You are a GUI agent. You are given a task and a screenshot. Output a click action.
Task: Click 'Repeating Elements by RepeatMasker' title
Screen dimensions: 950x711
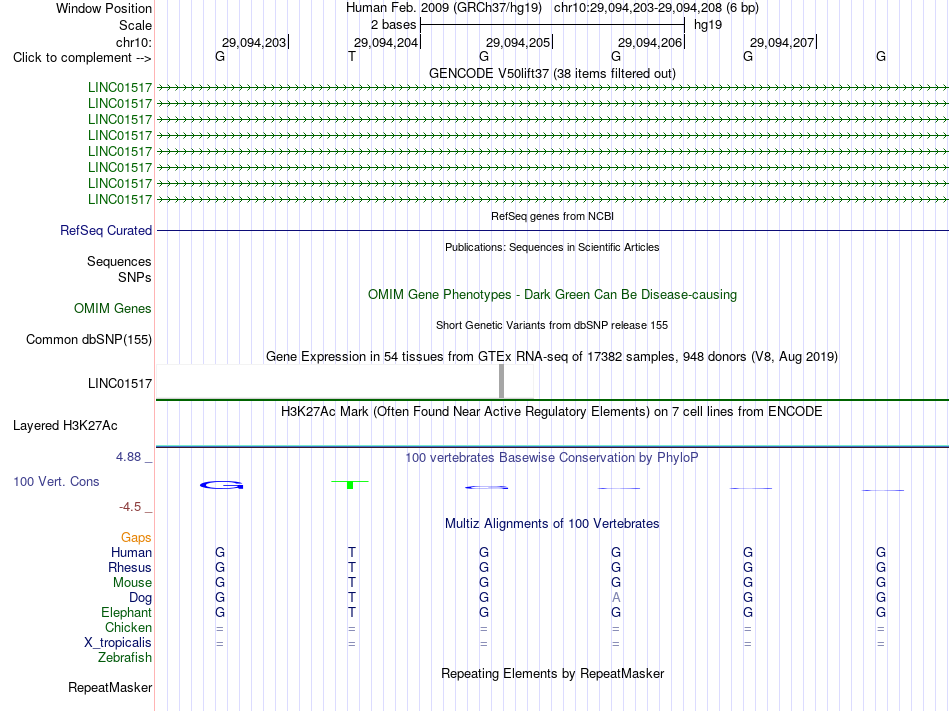[x=552, y=673]
